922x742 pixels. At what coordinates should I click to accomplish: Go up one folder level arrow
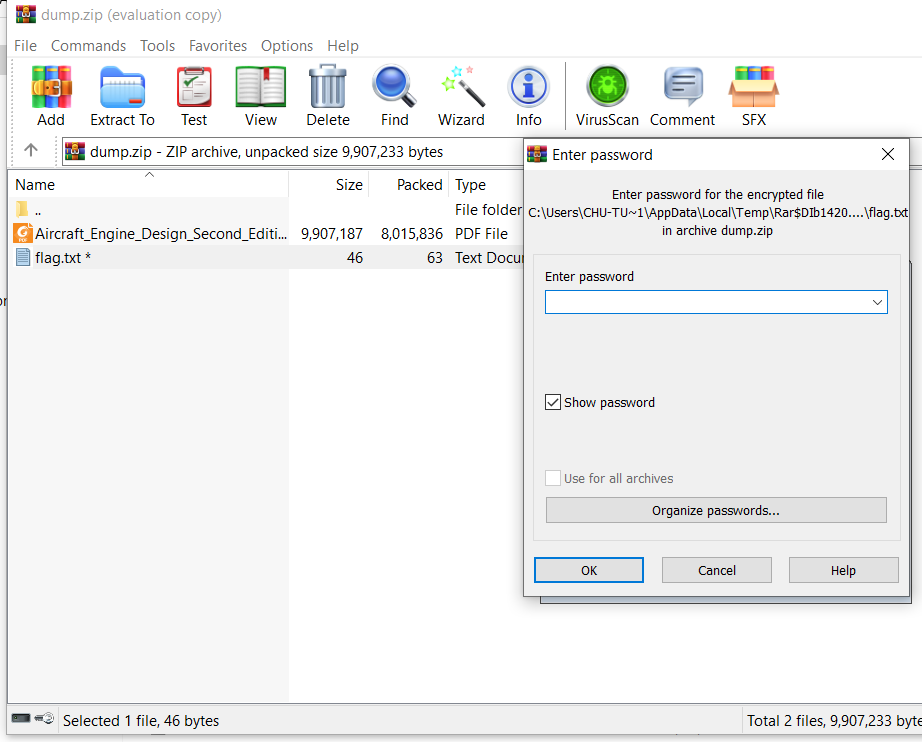[31, 151]
